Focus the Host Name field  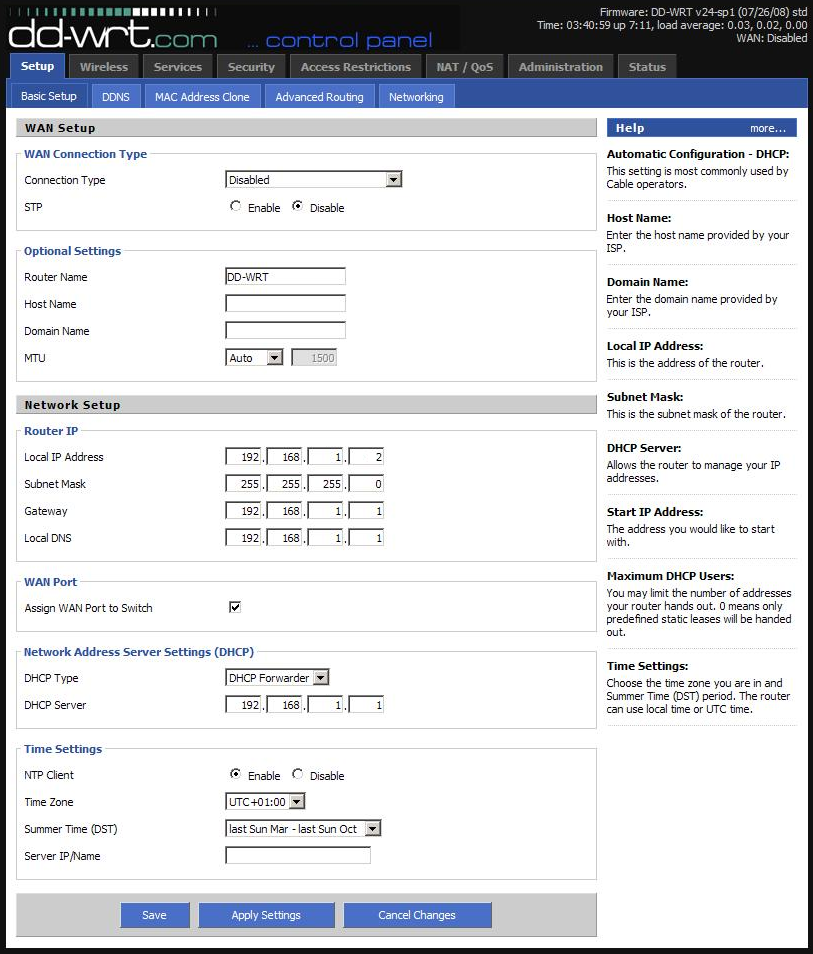285,303
